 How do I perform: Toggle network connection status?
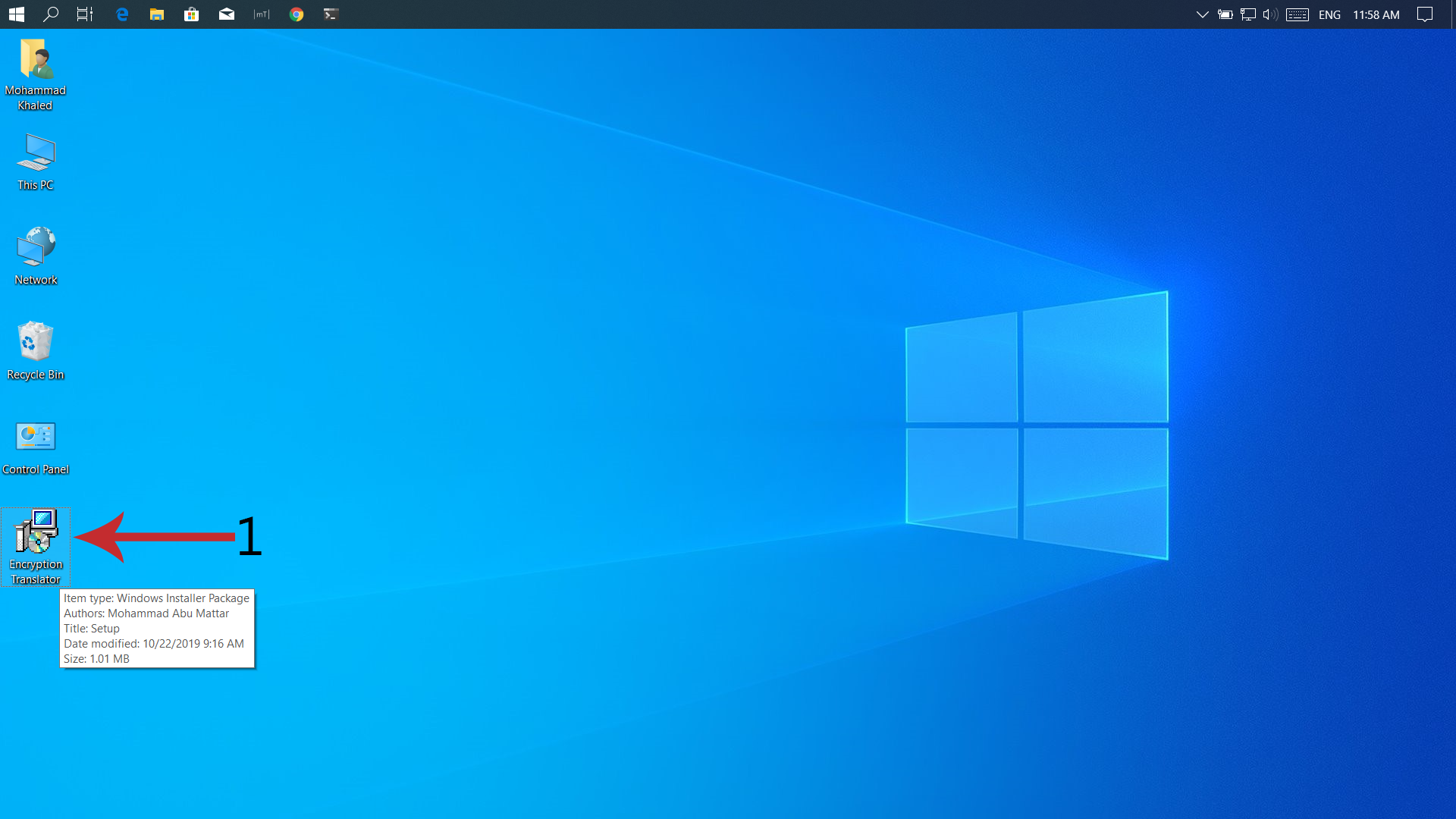click(1249, 14)
